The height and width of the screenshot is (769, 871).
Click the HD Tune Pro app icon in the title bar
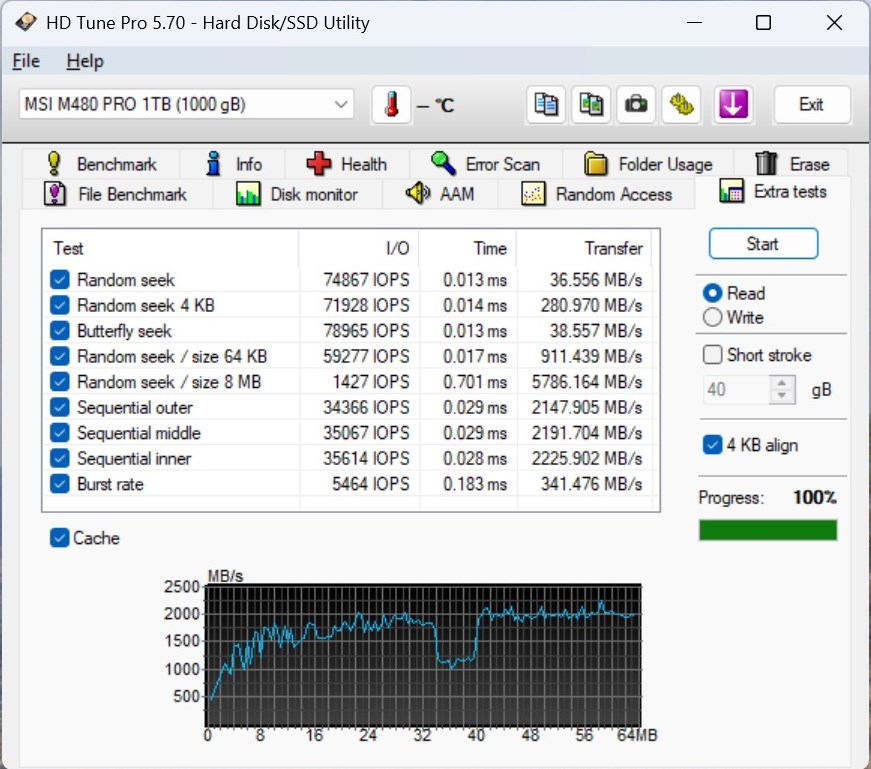point(25,22)
